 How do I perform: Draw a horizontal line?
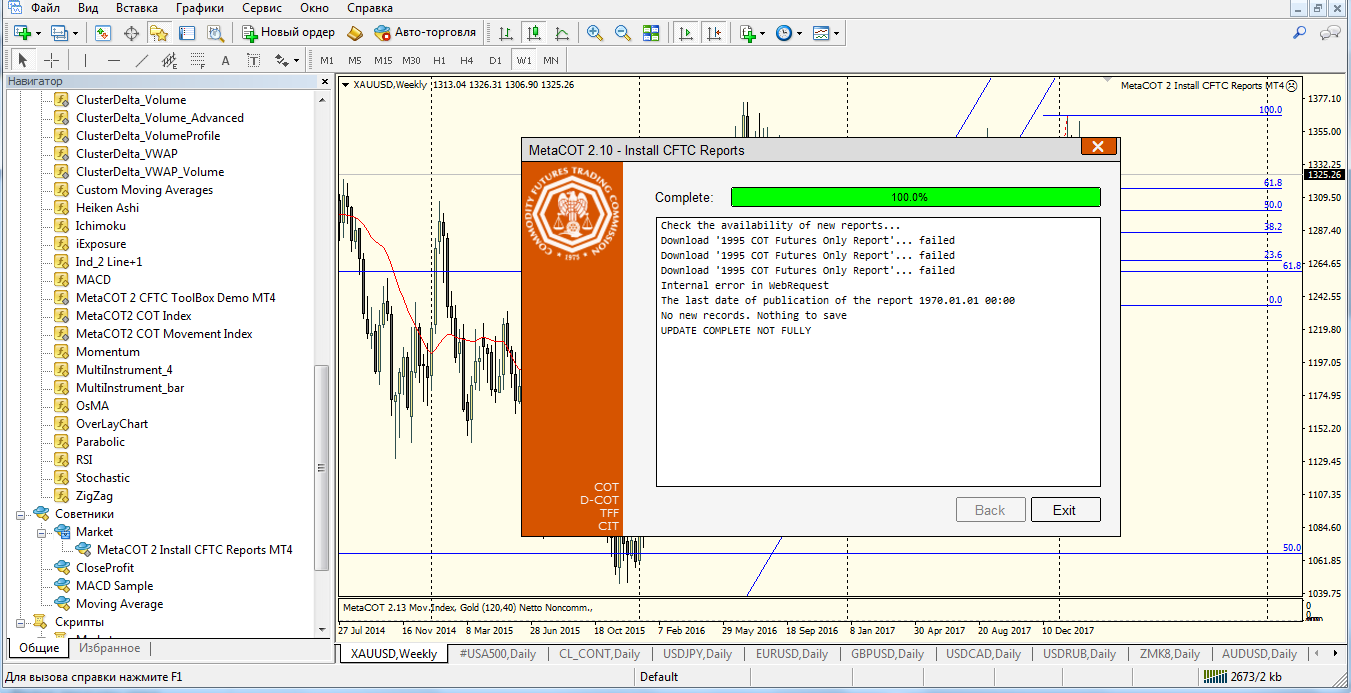[114, 60]
